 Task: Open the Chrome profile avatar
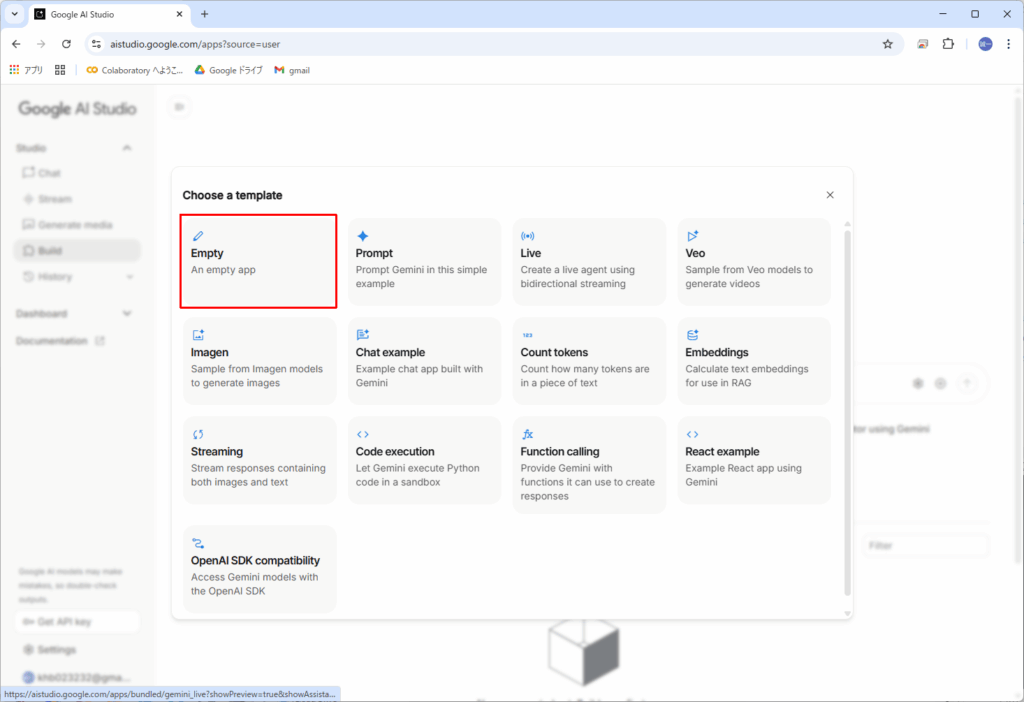[985, 44]
